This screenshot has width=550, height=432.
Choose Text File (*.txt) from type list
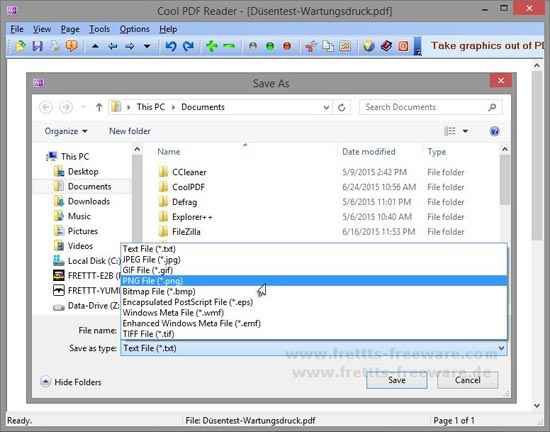pos(314,249)
